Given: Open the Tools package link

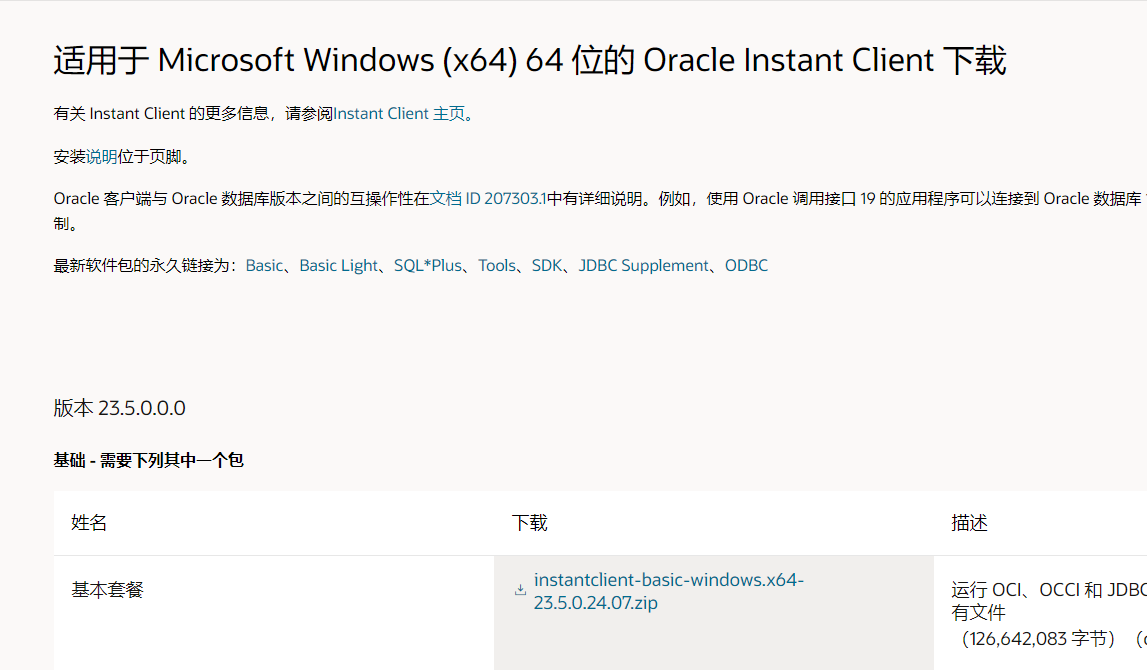Looking at the screenshot, I should click(x=497, y=266).
